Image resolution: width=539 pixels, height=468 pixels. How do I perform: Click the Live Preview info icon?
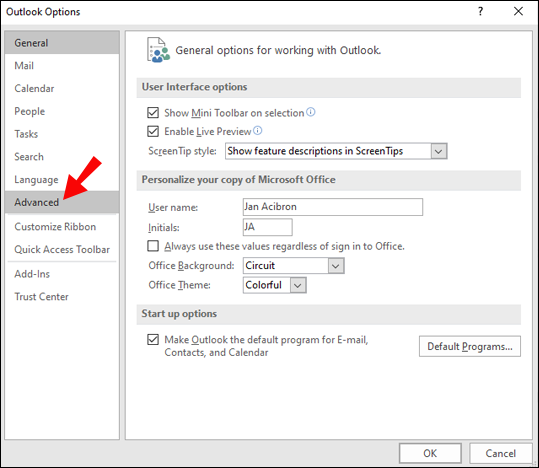pyautogui.click(x=257, y=131)
